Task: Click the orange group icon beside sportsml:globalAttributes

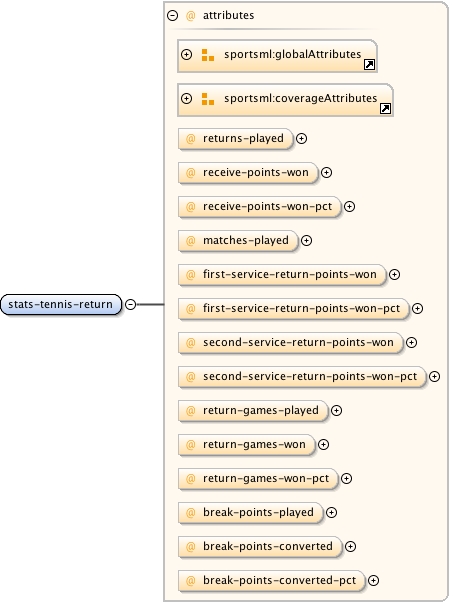Action: [x=208, y=55]
